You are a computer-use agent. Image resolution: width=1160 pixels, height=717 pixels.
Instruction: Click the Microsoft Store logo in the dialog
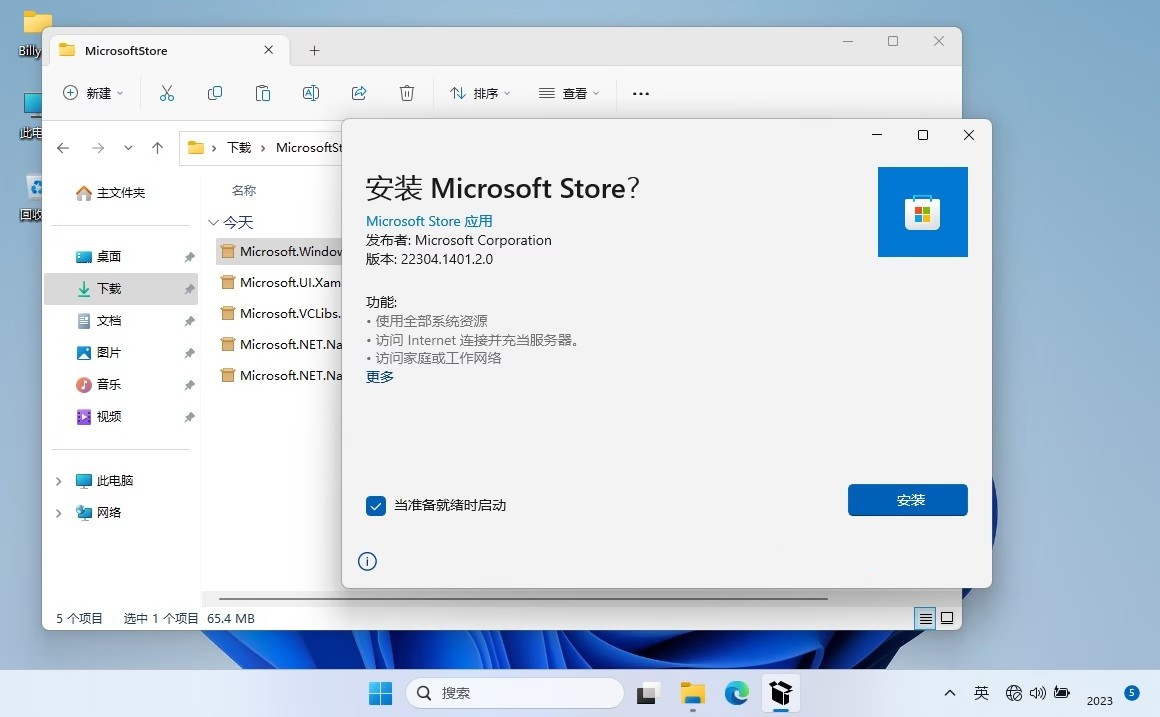[922, 211]
